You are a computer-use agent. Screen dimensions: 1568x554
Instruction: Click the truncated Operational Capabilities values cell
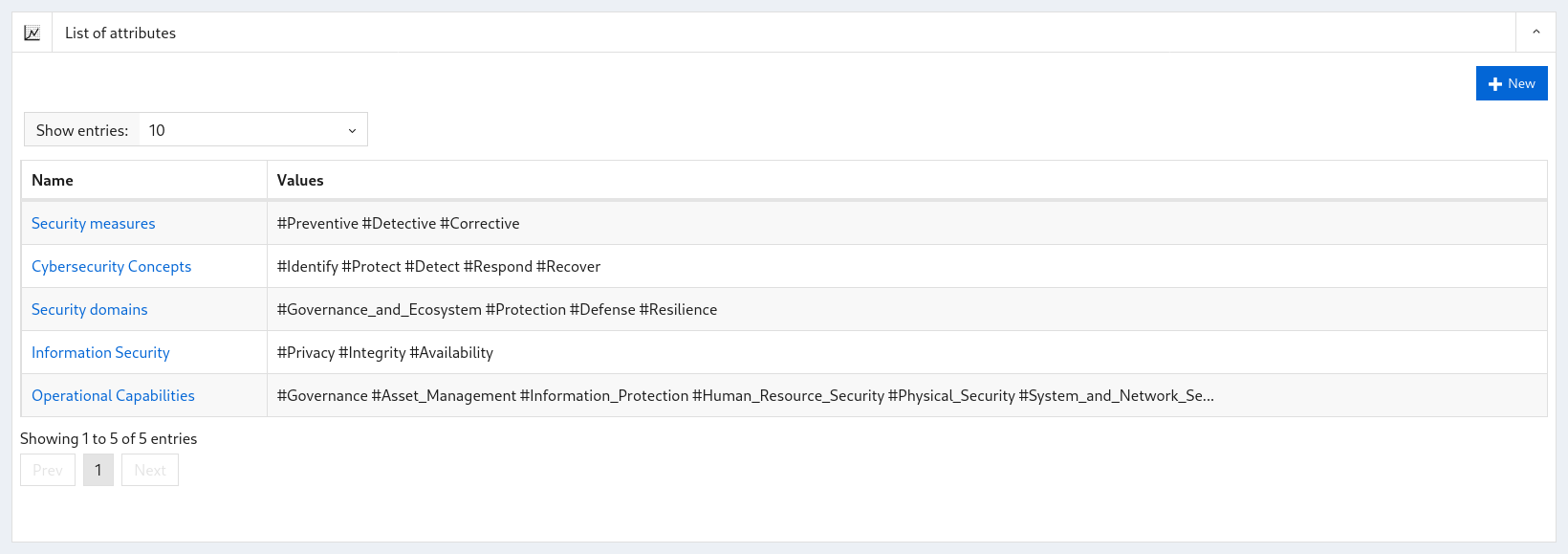pos(906,395)
